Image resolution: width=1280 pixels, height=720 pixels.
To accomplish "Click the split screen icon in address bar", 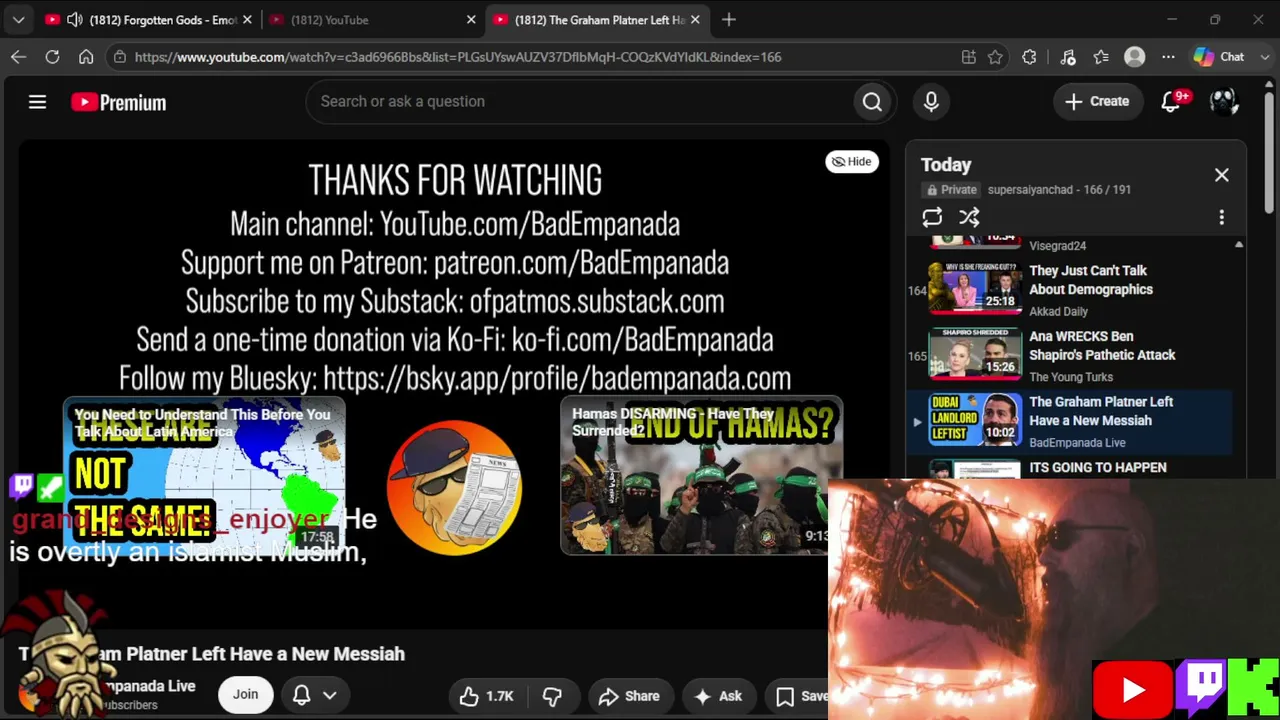I will [x=968, y=57].
